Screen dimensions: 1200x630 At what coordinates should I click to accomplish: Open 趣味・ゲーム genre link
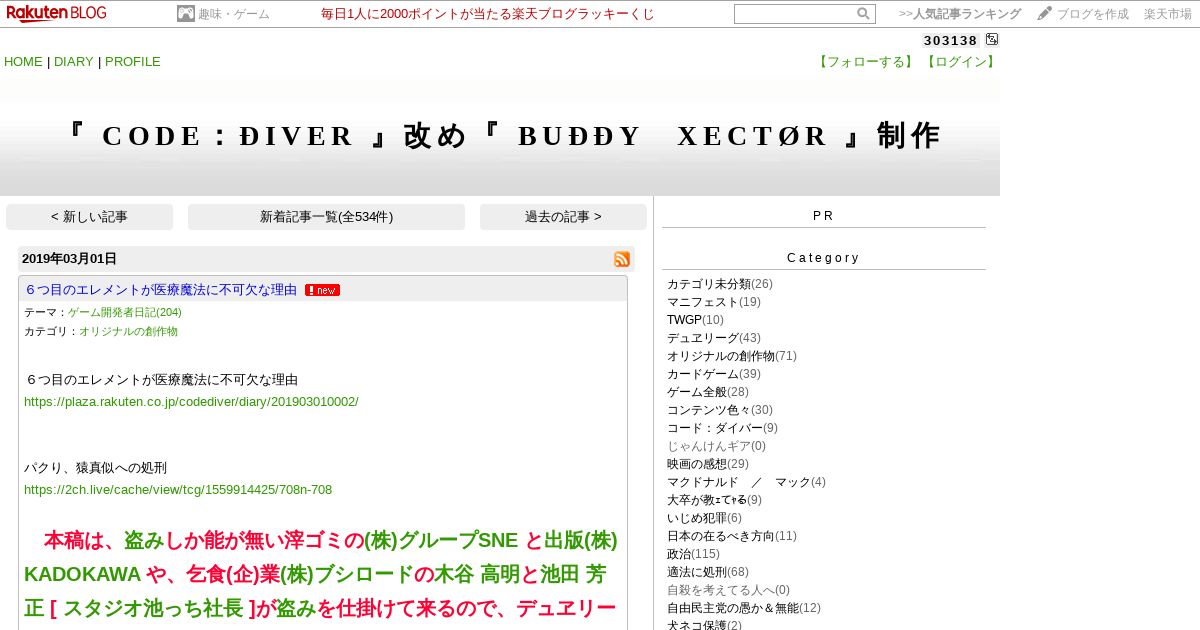point(234,14)
